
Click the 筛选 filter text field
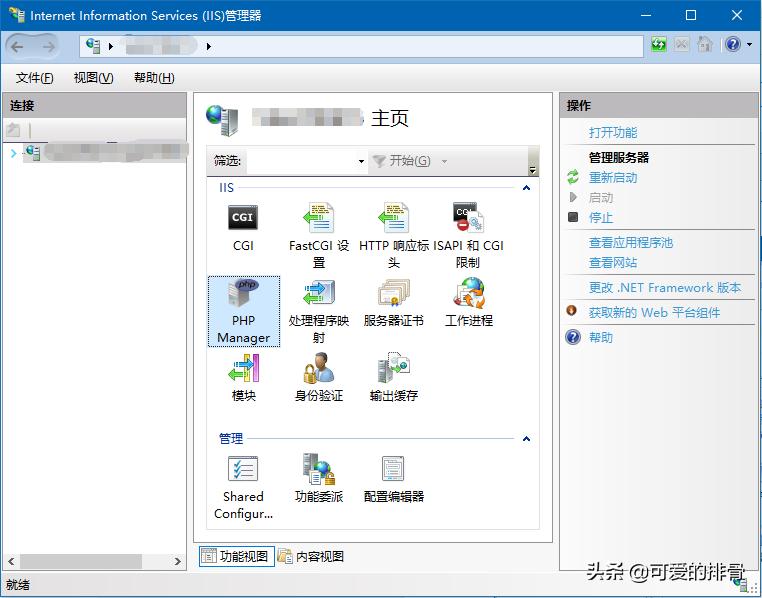[x=301, y=161]
